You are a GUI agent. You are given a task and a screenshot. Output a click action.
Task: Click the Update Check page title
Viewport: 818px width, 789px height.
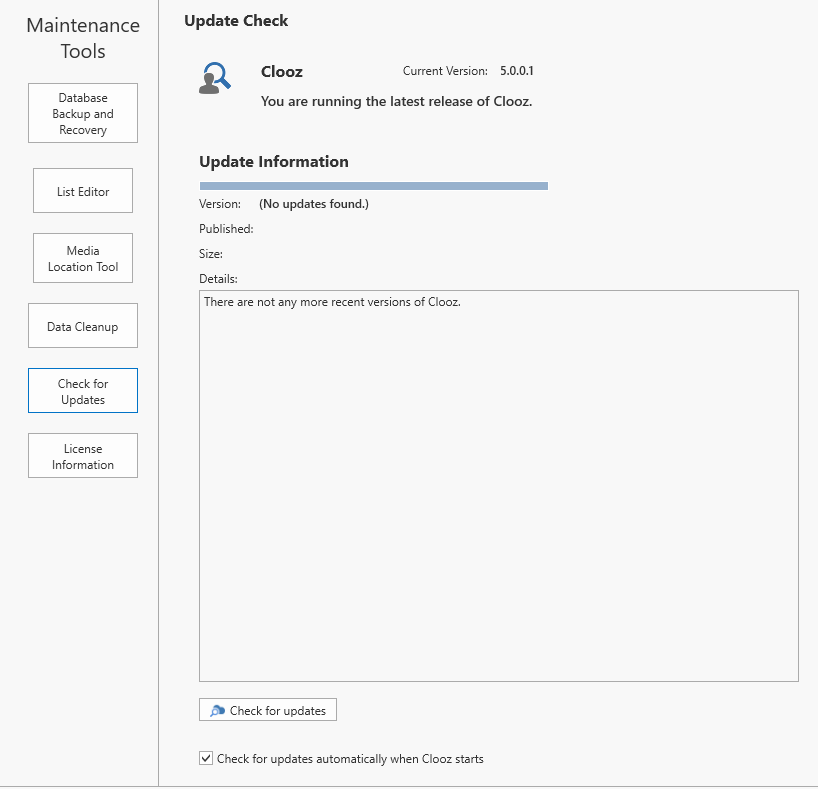tap(236, 20)
